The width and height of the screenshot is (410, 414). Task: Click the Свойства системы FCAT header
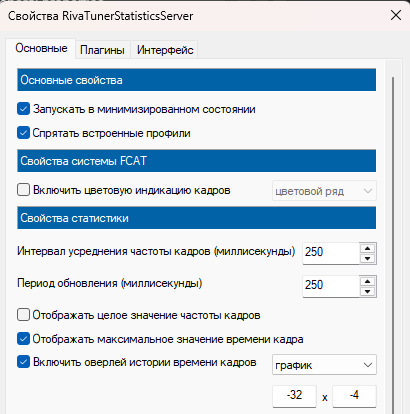[x=197, y=161]
